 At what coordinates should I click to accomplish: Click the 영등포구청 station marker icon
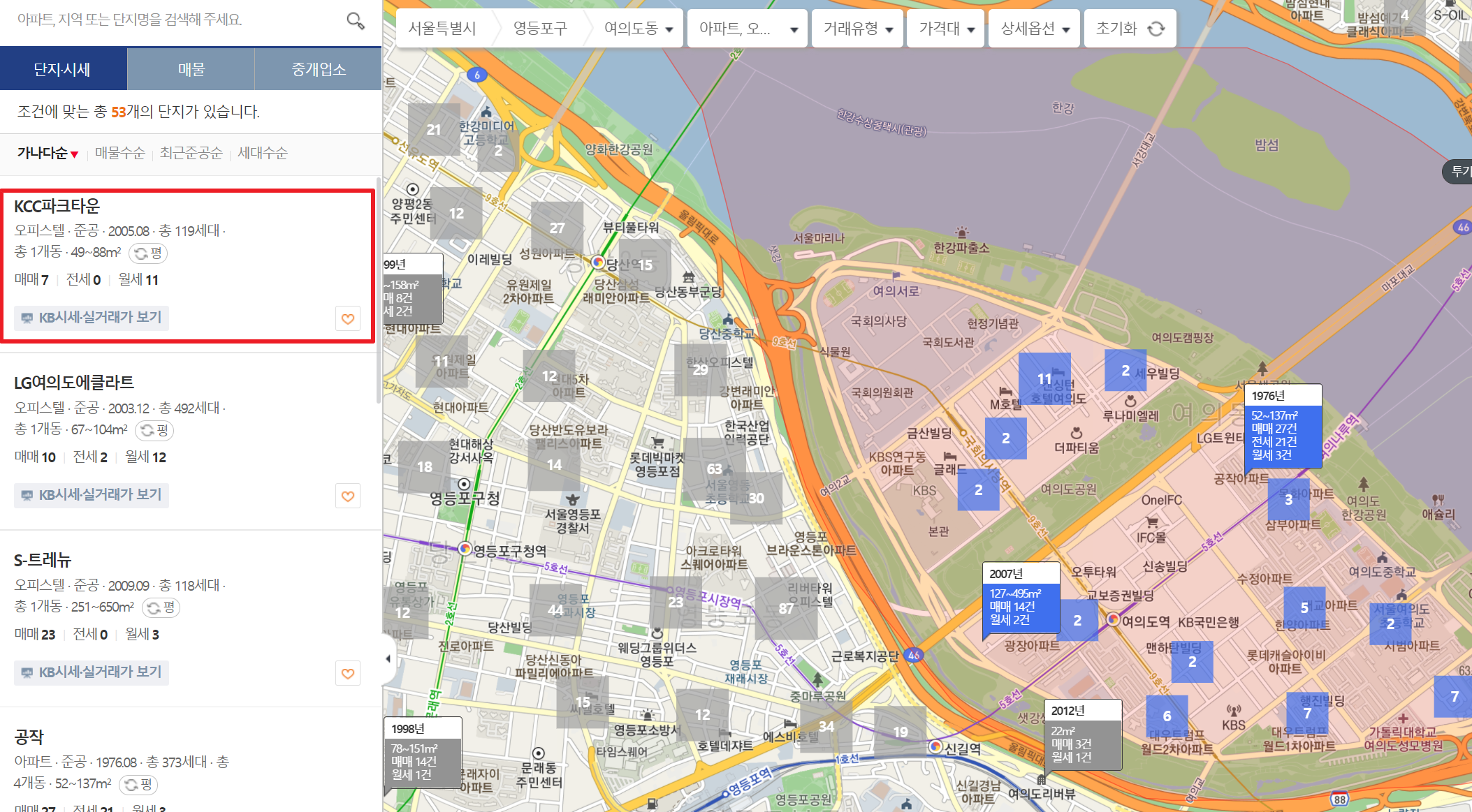[465, 549]
